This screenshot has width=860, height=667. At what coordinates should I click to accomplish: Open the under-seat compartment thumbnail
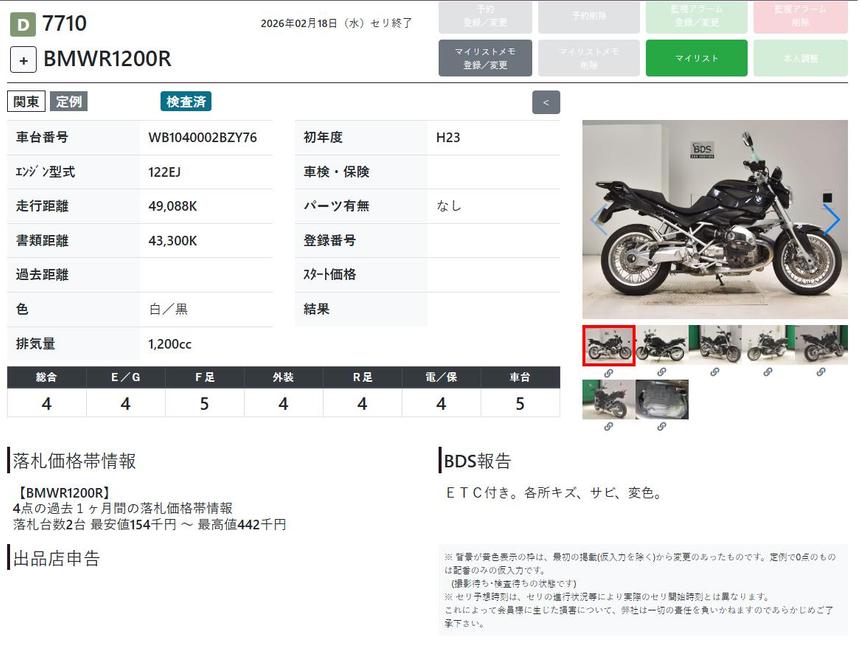click(x=661, y=399)
